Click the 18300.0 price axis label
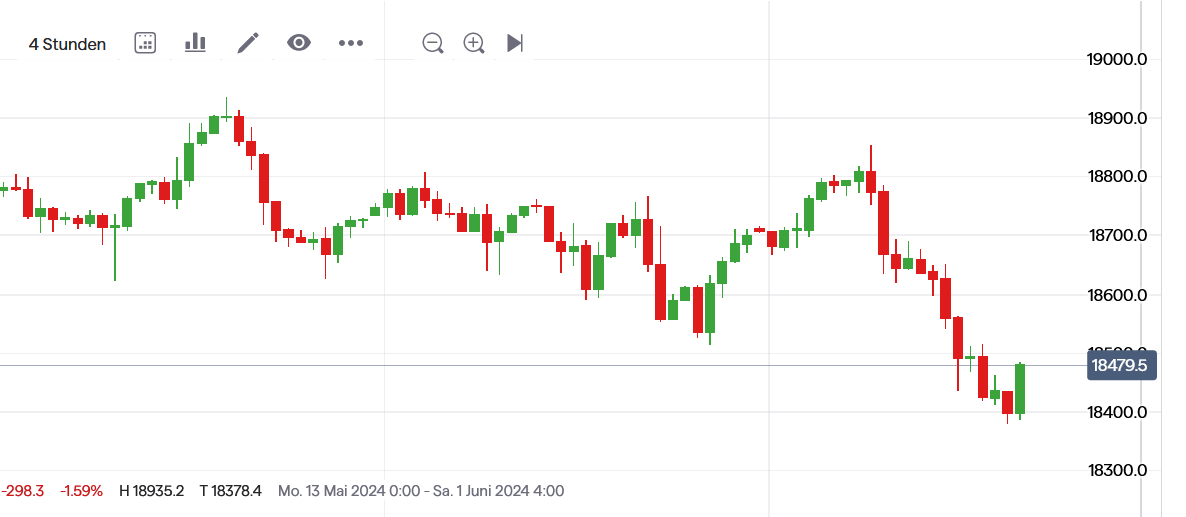The height and width of the screenshot is (517, 1186). click(1116, 471)
